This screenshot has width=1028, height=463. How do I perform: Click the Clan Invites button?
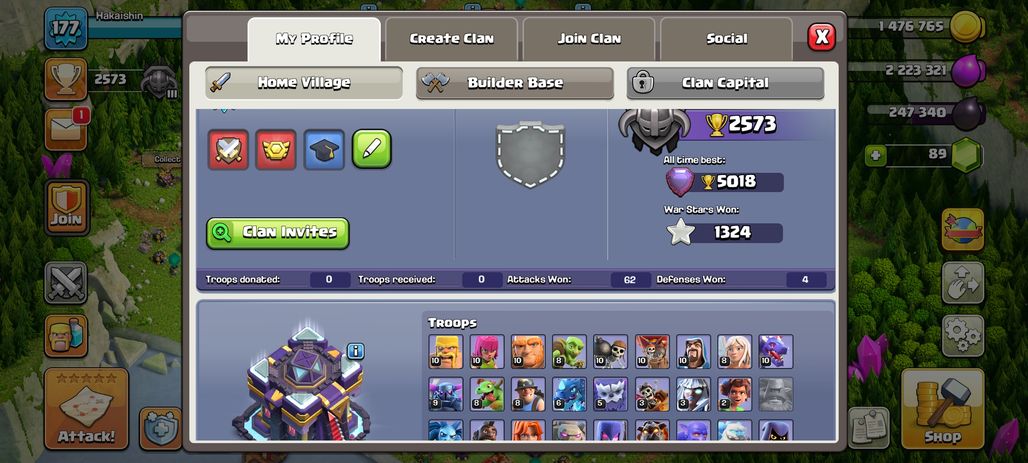tap(277, 233)
